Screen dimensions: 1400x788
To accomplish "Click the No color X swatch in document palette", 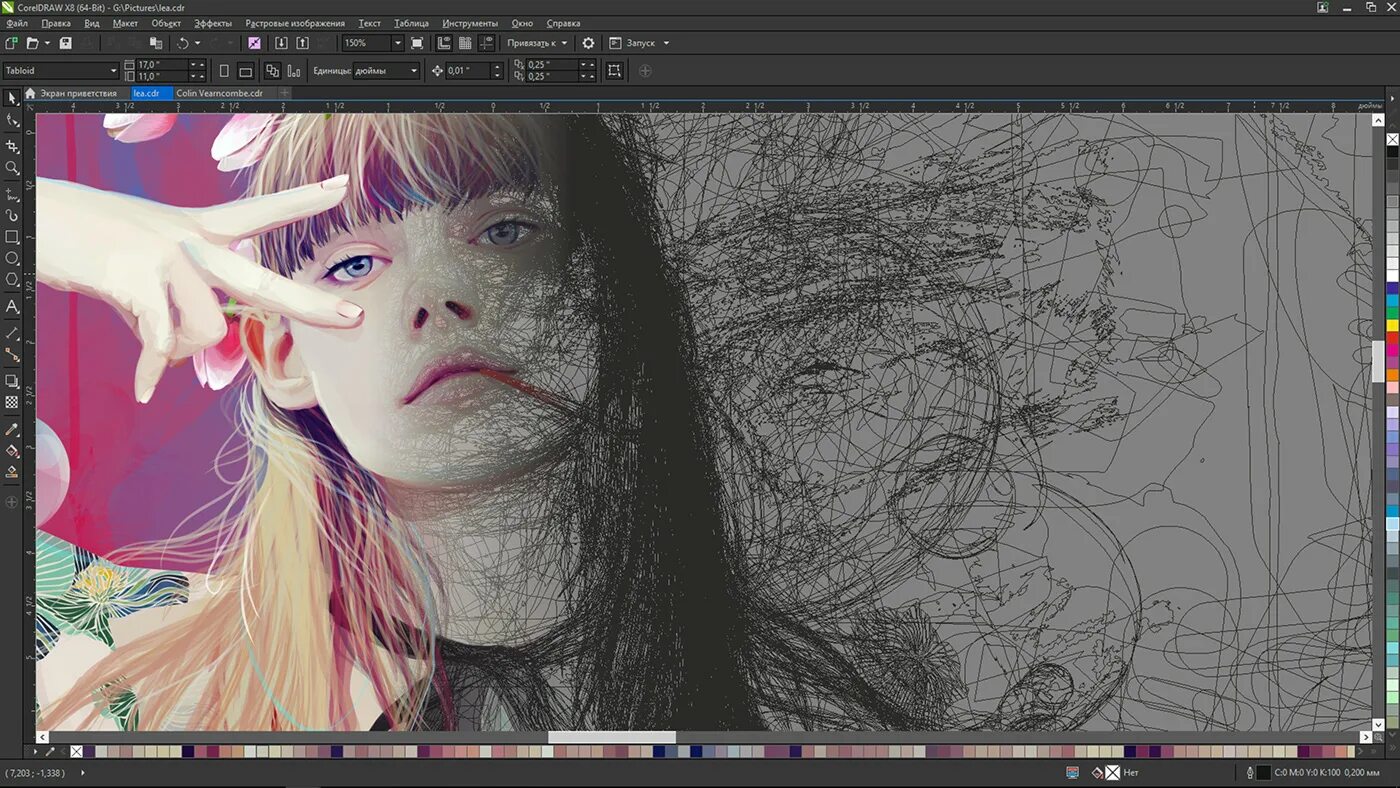I will (76, 751).
